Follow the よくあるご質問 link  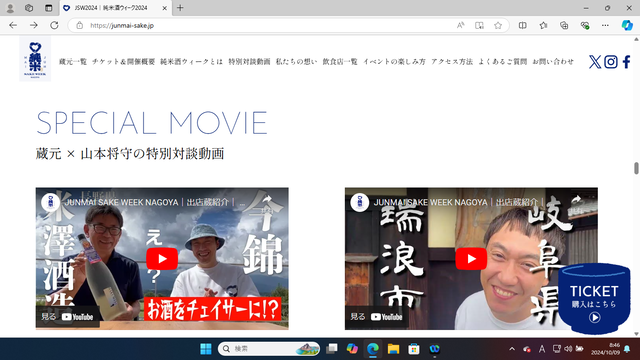point(502,62)
